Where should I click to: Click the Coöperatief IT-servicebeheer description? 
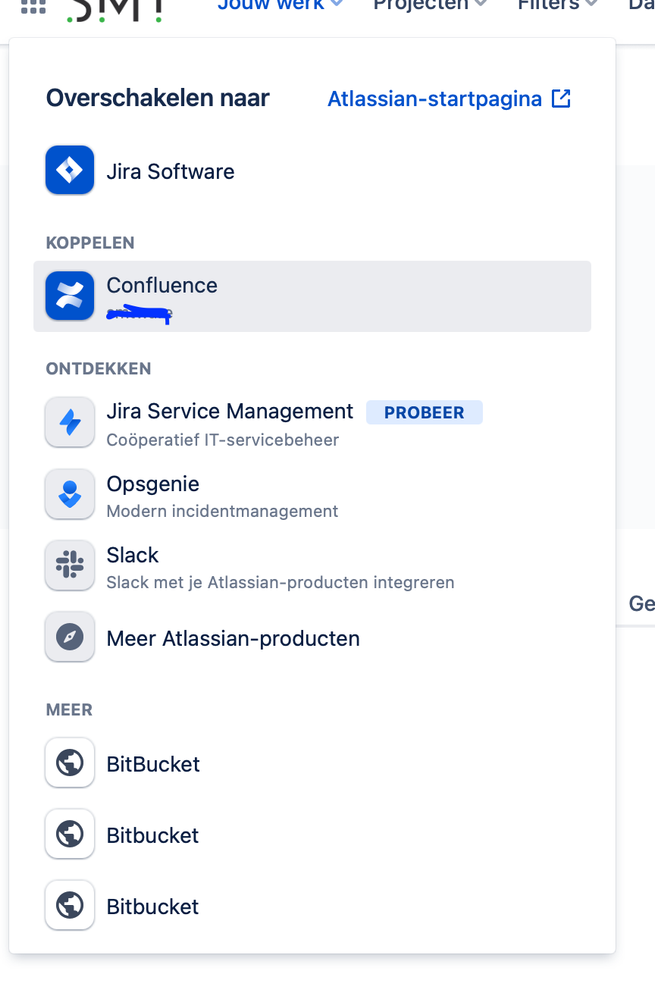click(x=222, y=440)
